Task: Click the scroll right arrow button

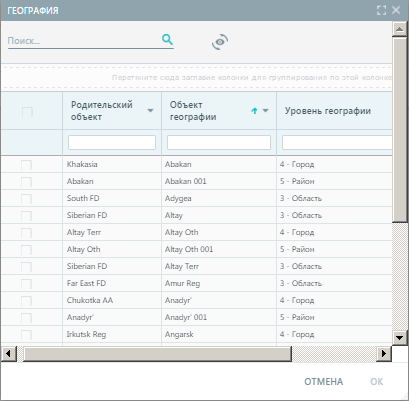Action: [x=384, y=353]
